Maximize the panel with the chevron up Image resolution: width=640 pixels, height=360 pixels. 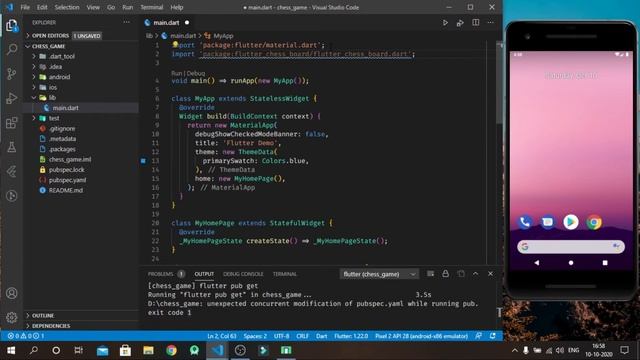click(x=476, y=273)
